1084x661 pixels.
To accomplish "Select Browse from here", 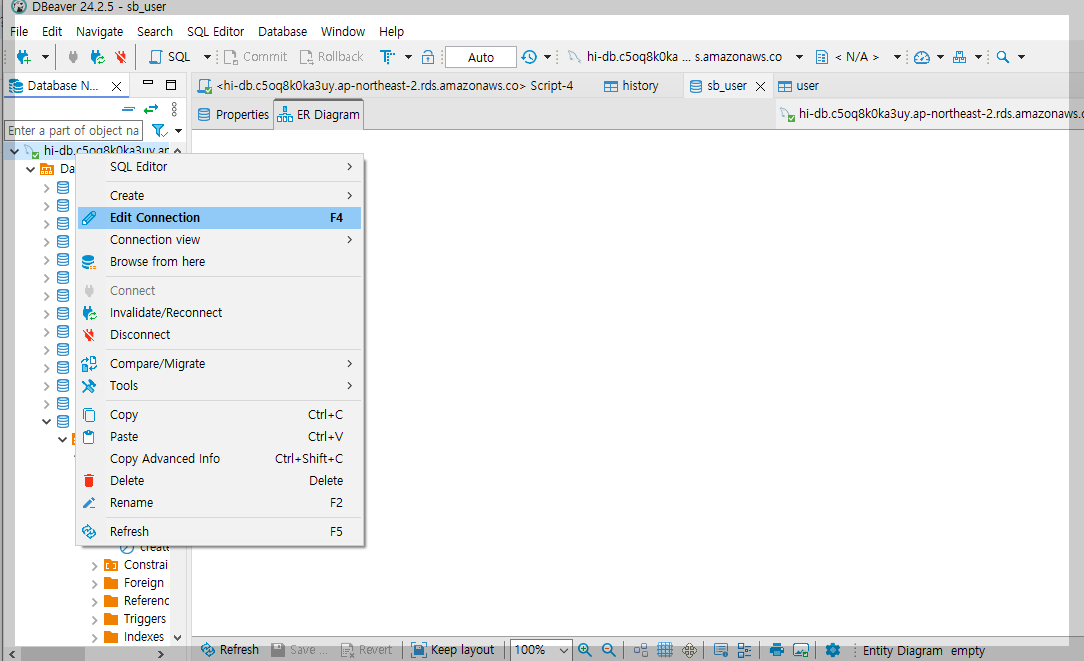I will (219, 262).
